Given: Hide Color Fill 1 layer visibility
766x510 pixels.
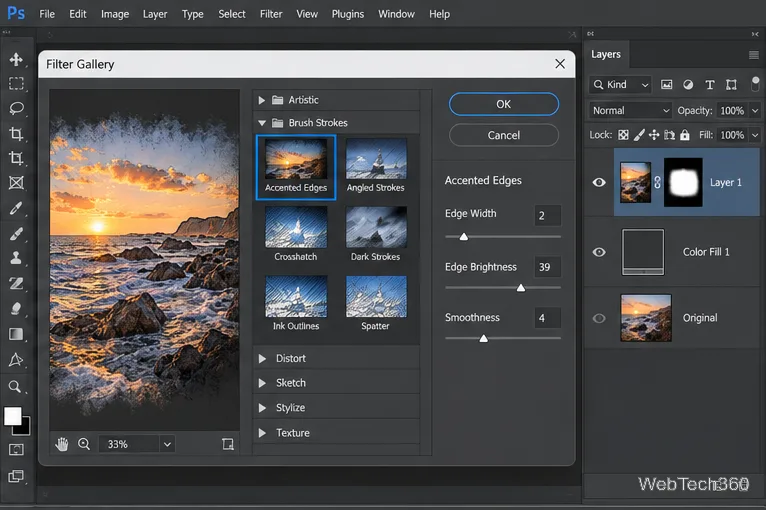Looking at the screenshot, I should (x=599, y=252).
